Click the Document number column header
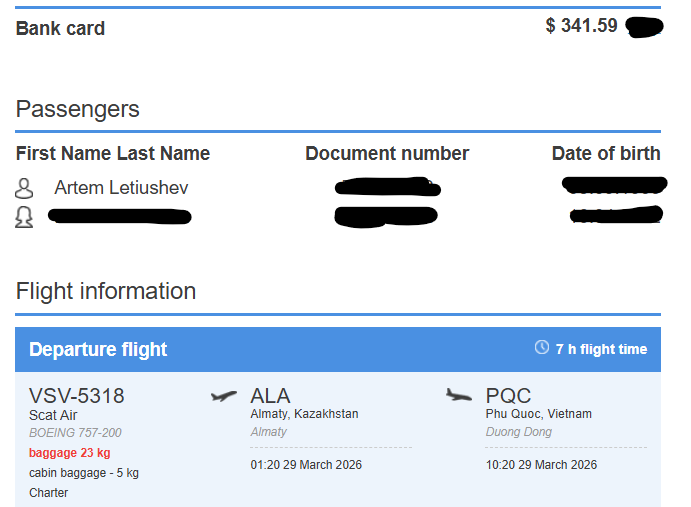This screenshot has width=691, height=507. 387,153
